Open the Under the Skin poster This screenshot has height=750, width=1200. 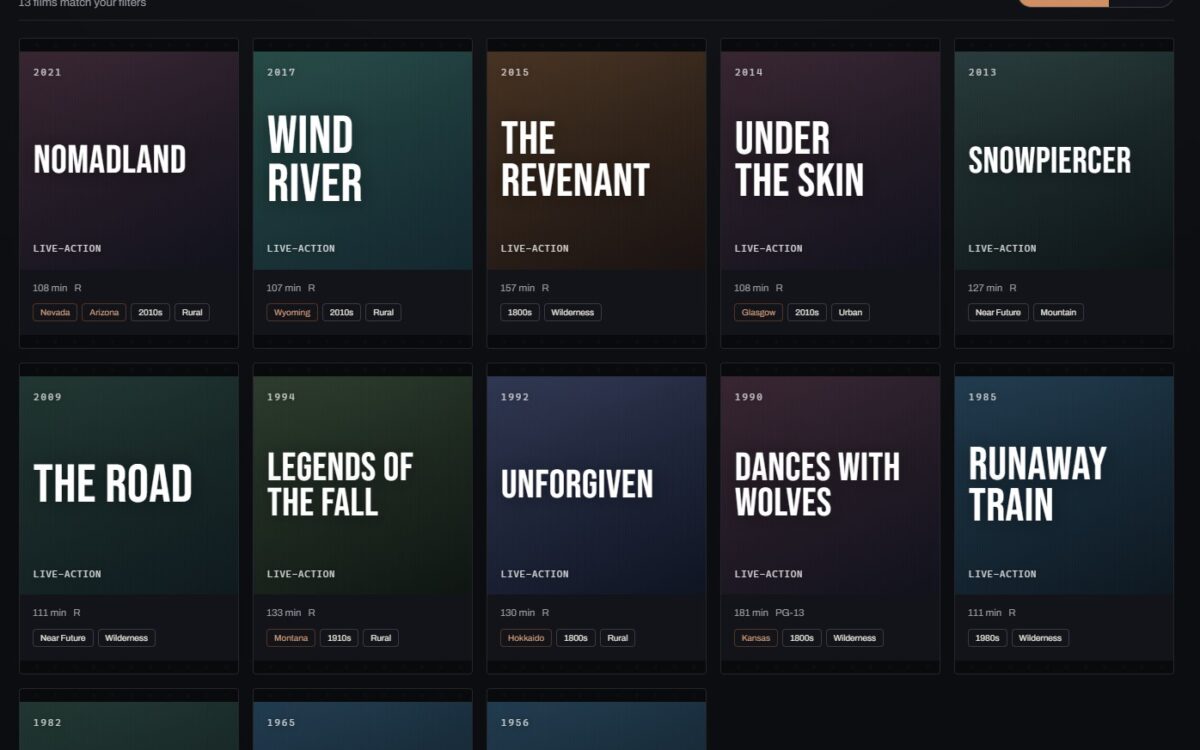pos(830,160)
